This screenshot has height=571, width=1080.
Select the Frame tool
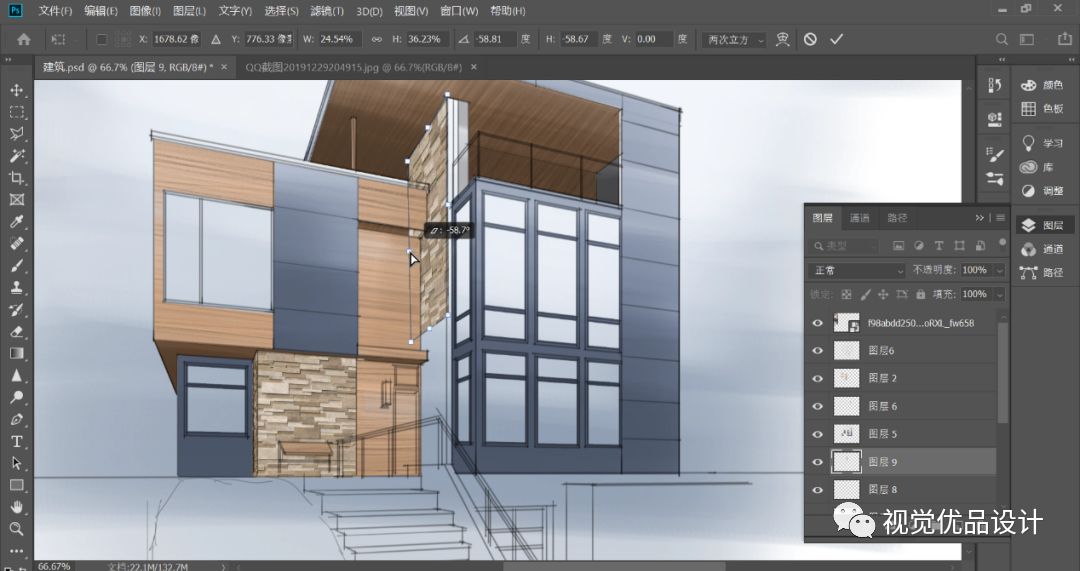[x=17, y=200]
